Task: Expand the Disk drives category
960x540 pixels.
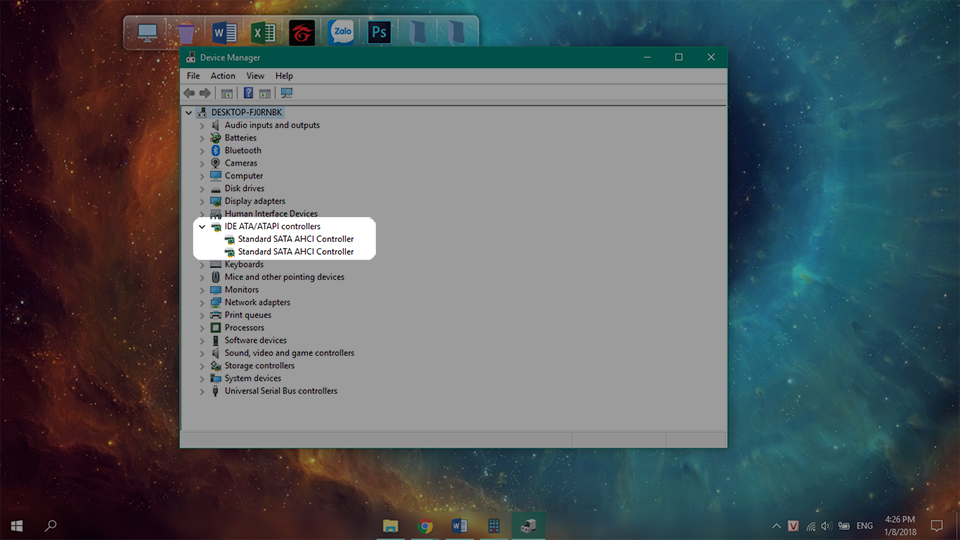Action: (202, 189)
